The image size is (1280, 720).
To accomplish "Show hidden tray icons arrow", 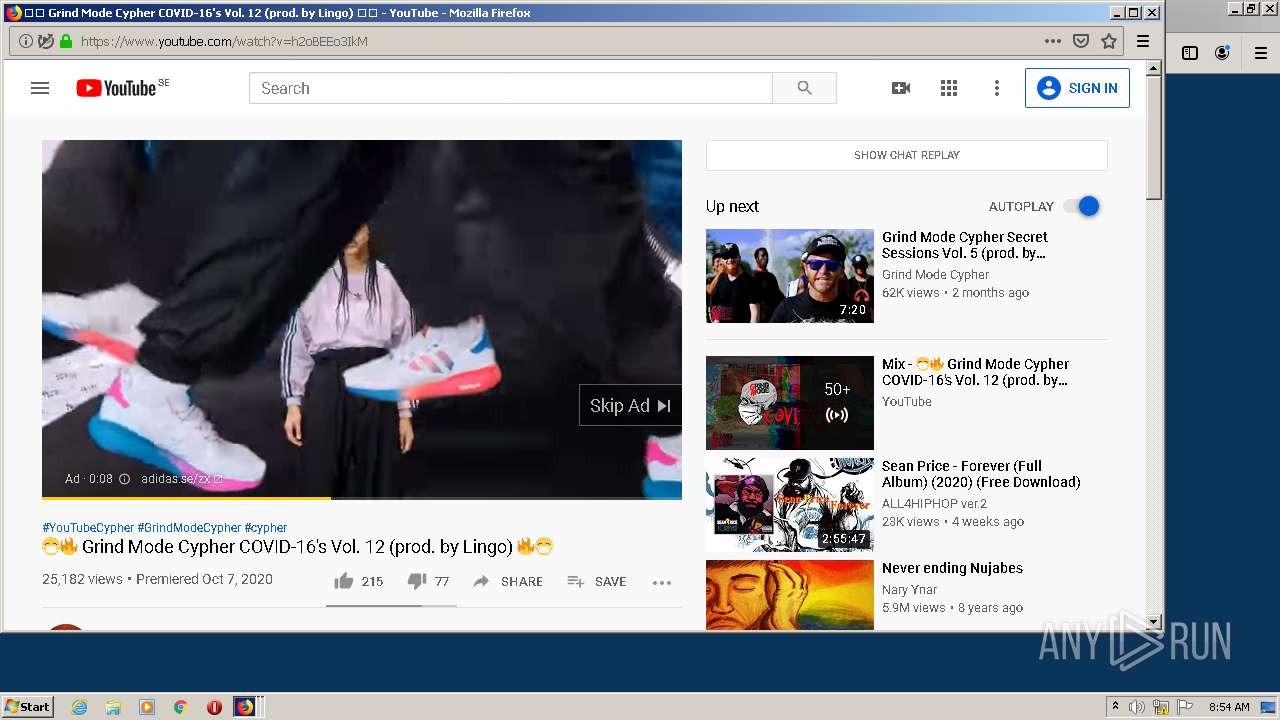I will (x=1115, y=707).
